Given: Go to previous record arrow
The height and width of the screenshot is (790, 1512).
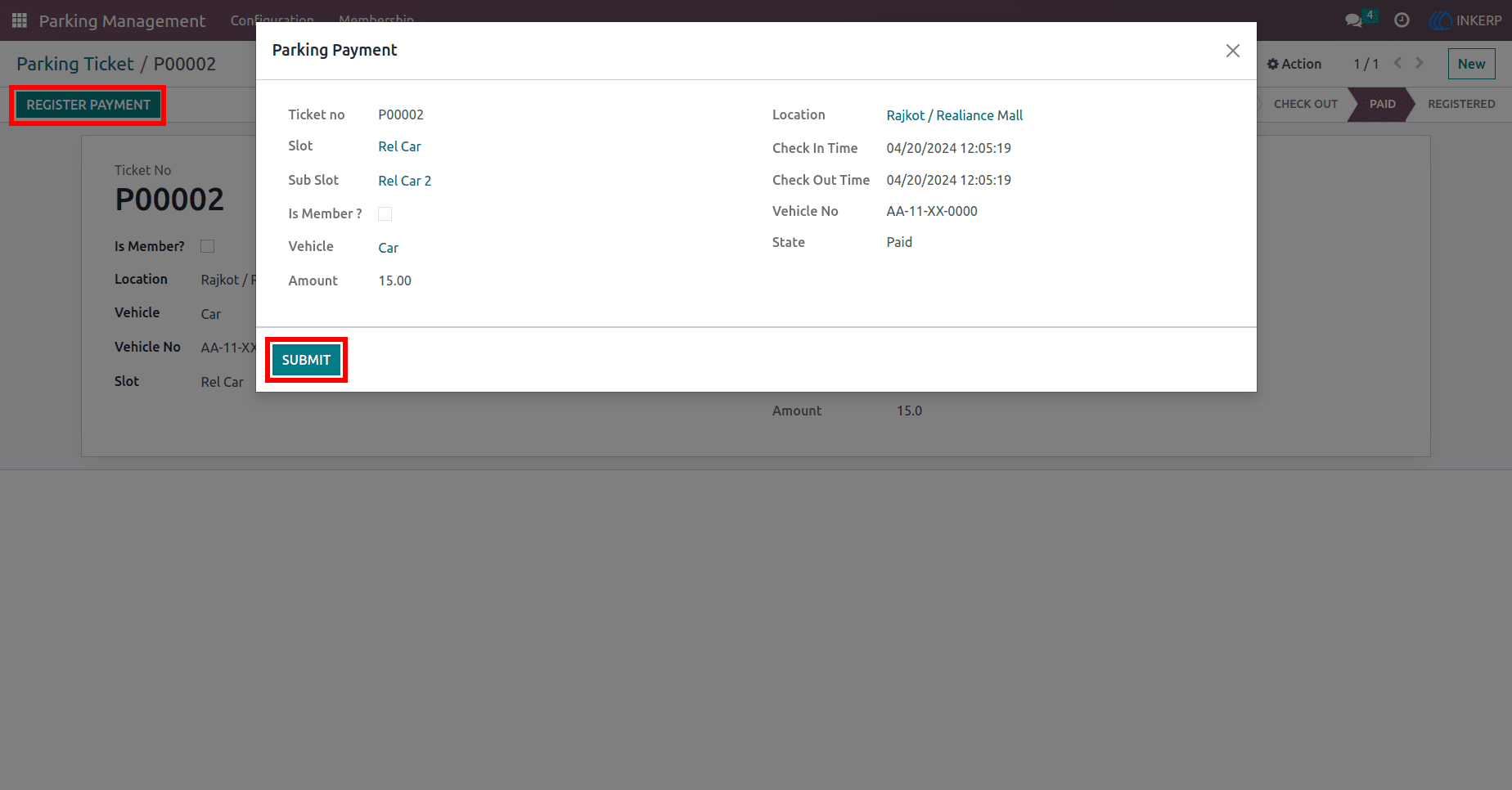Looking at the screenshot, I should pyautogui.click(x=1397, y=63).
